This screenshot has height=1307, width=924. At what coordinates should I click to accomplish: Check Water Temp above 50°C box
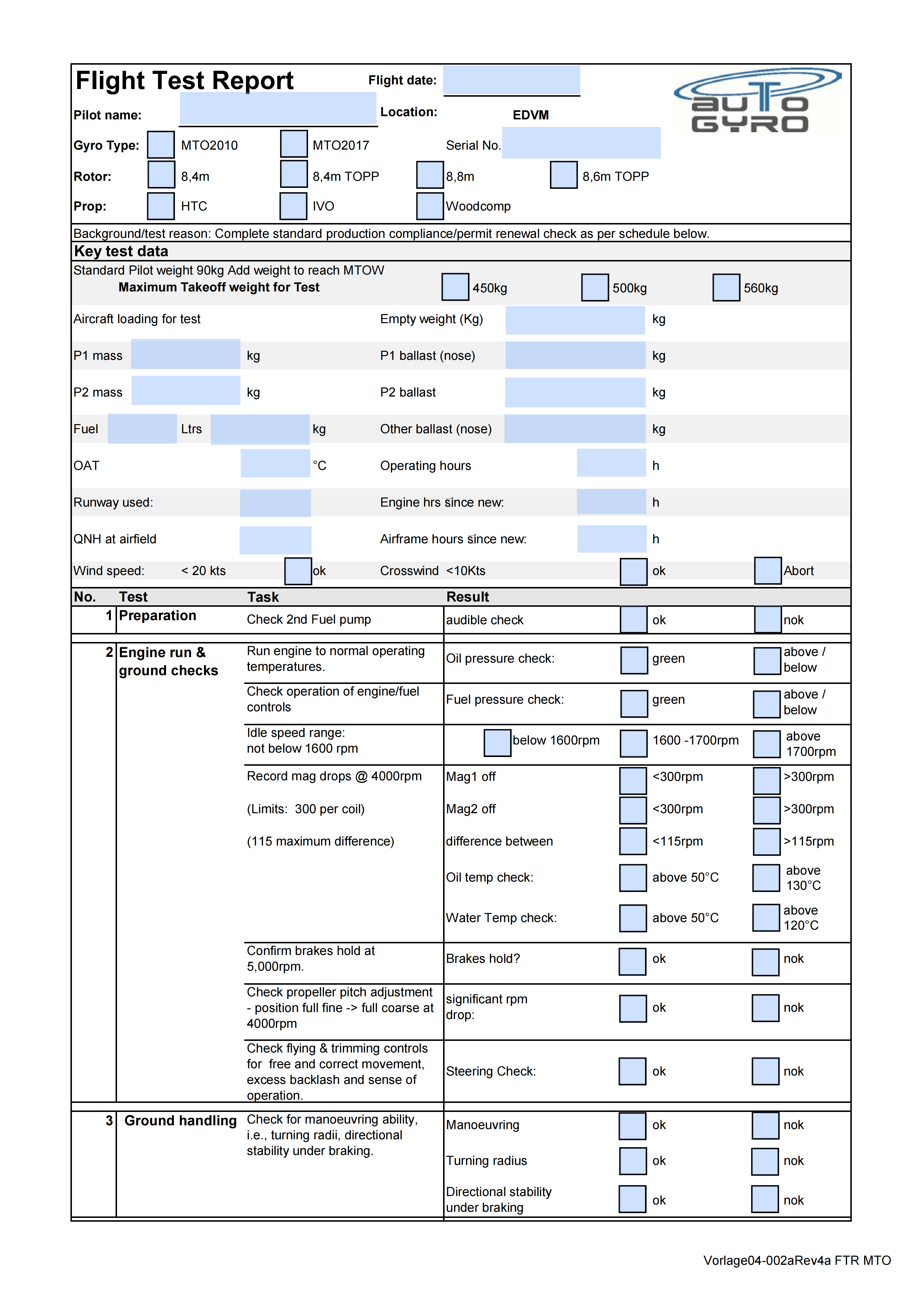pyautogui.click(x=633, y=918)
